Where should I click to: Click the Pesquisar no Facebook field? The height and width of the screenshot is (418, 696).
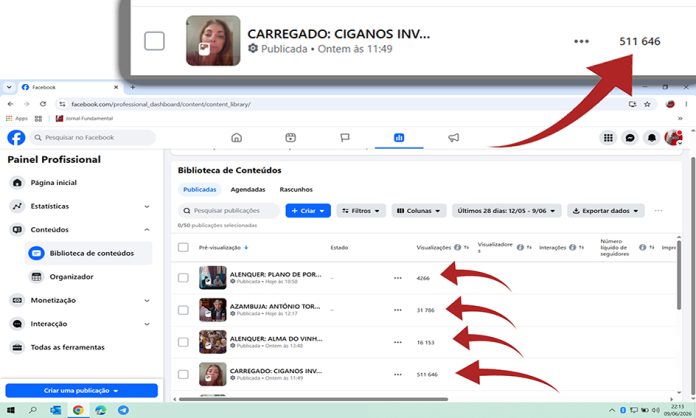click(x=93, y=138)
